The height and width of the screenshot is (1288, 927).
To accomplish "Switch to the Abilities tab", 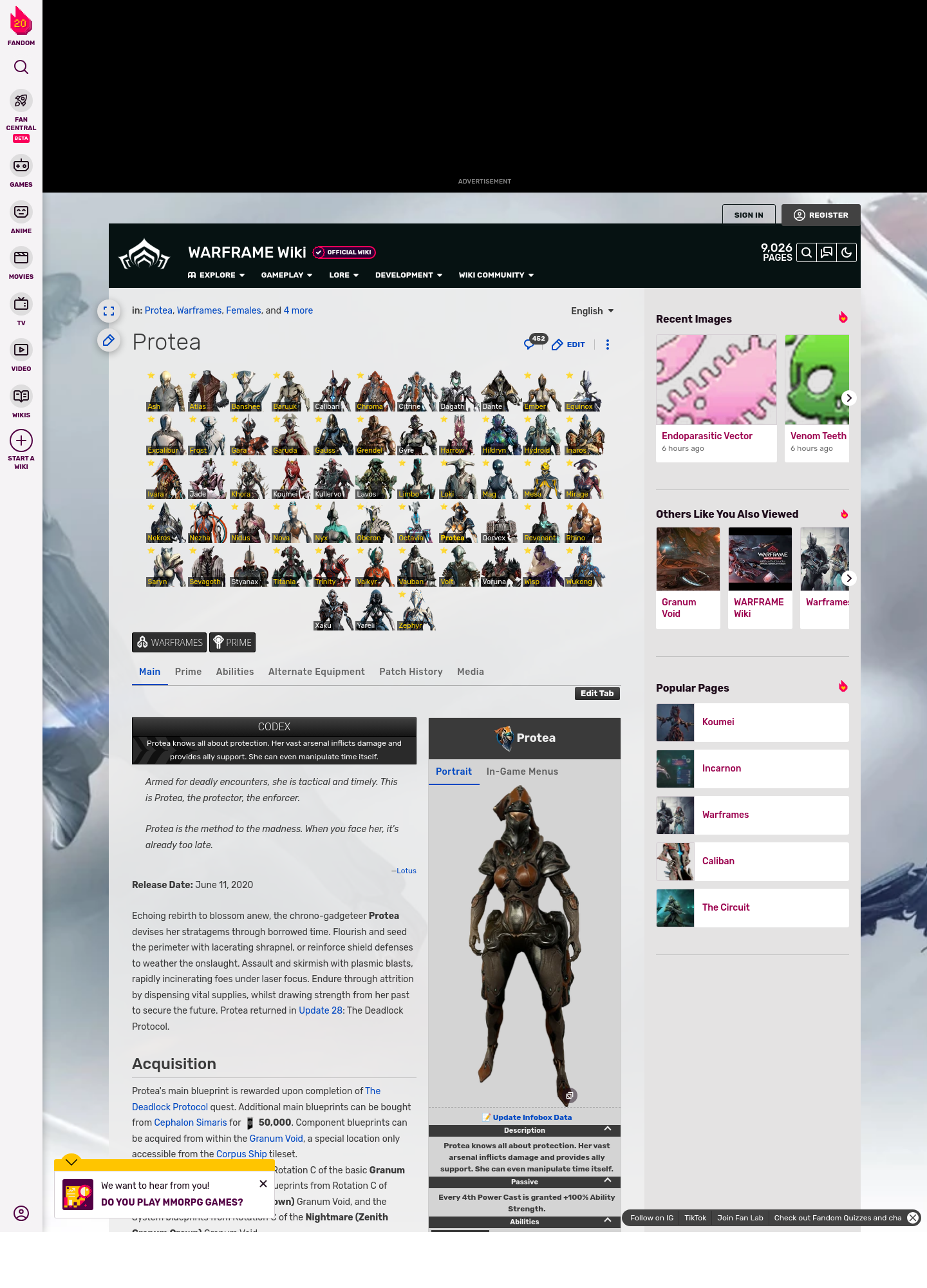I will tap(235, 672).
